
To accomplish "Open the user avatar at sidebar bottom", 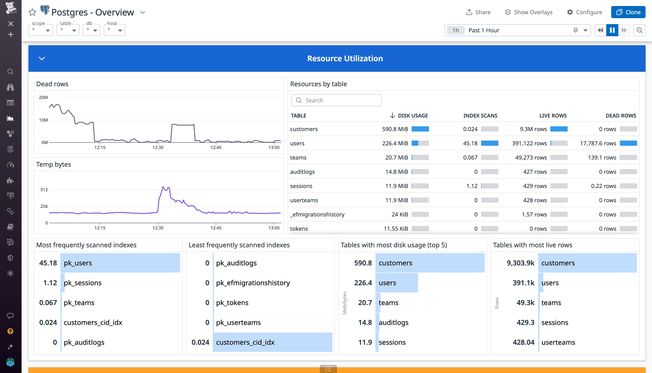I will [x=10, y=362].
